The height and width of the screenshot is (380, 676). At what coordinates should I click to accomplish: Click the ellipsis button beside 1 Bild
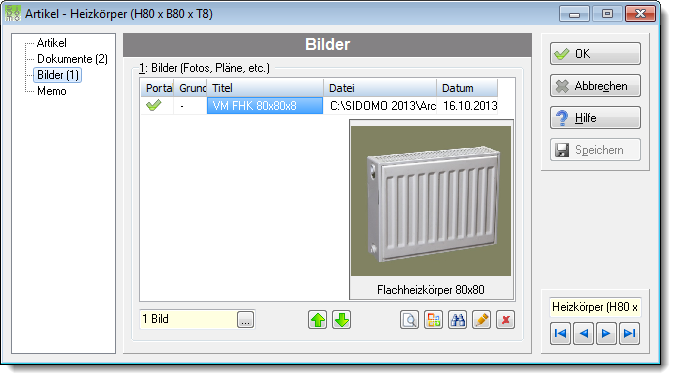[245, 320]
